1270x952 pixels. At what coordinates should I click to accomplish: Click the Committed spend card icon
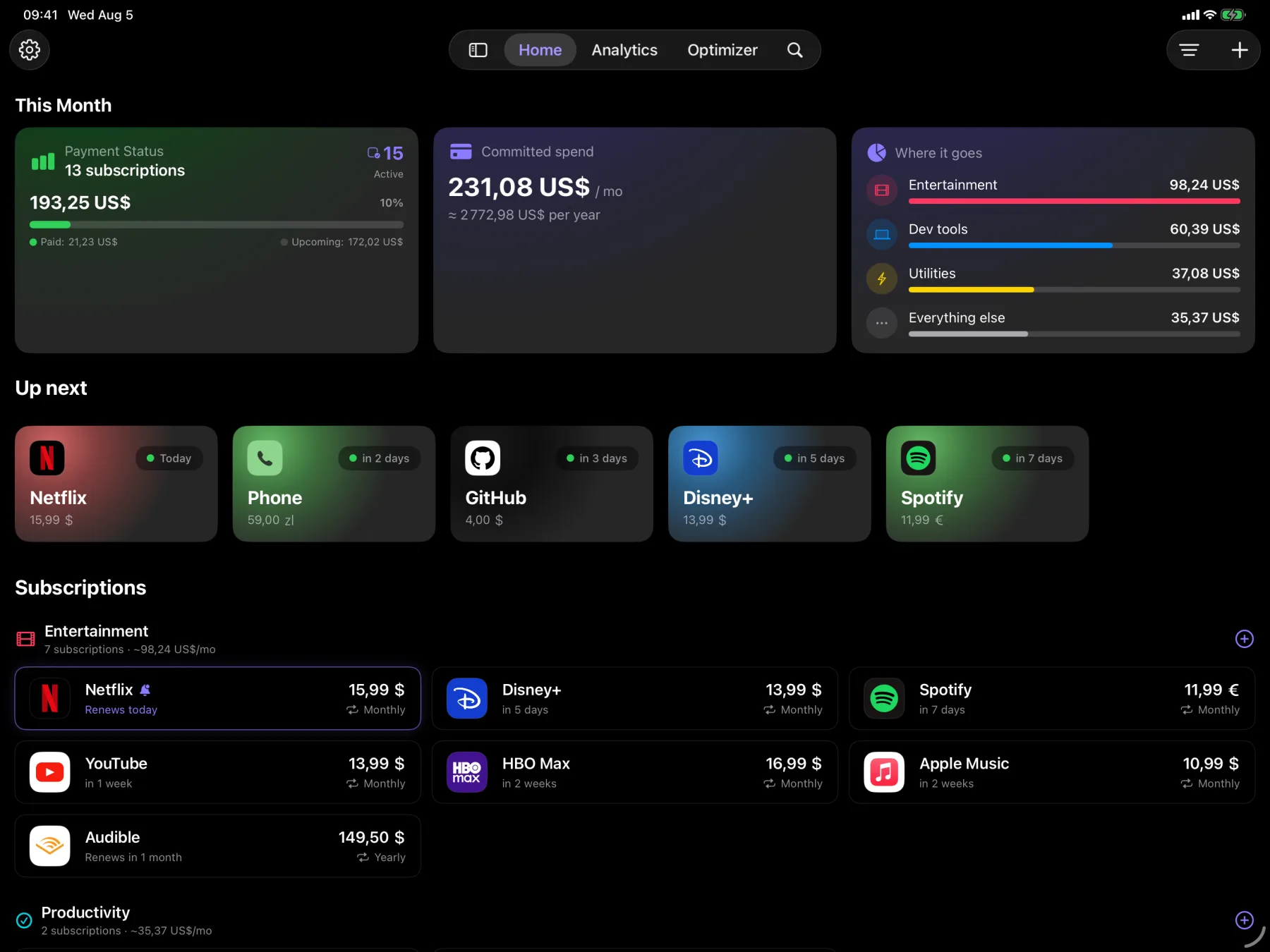[x=461, y=152]
